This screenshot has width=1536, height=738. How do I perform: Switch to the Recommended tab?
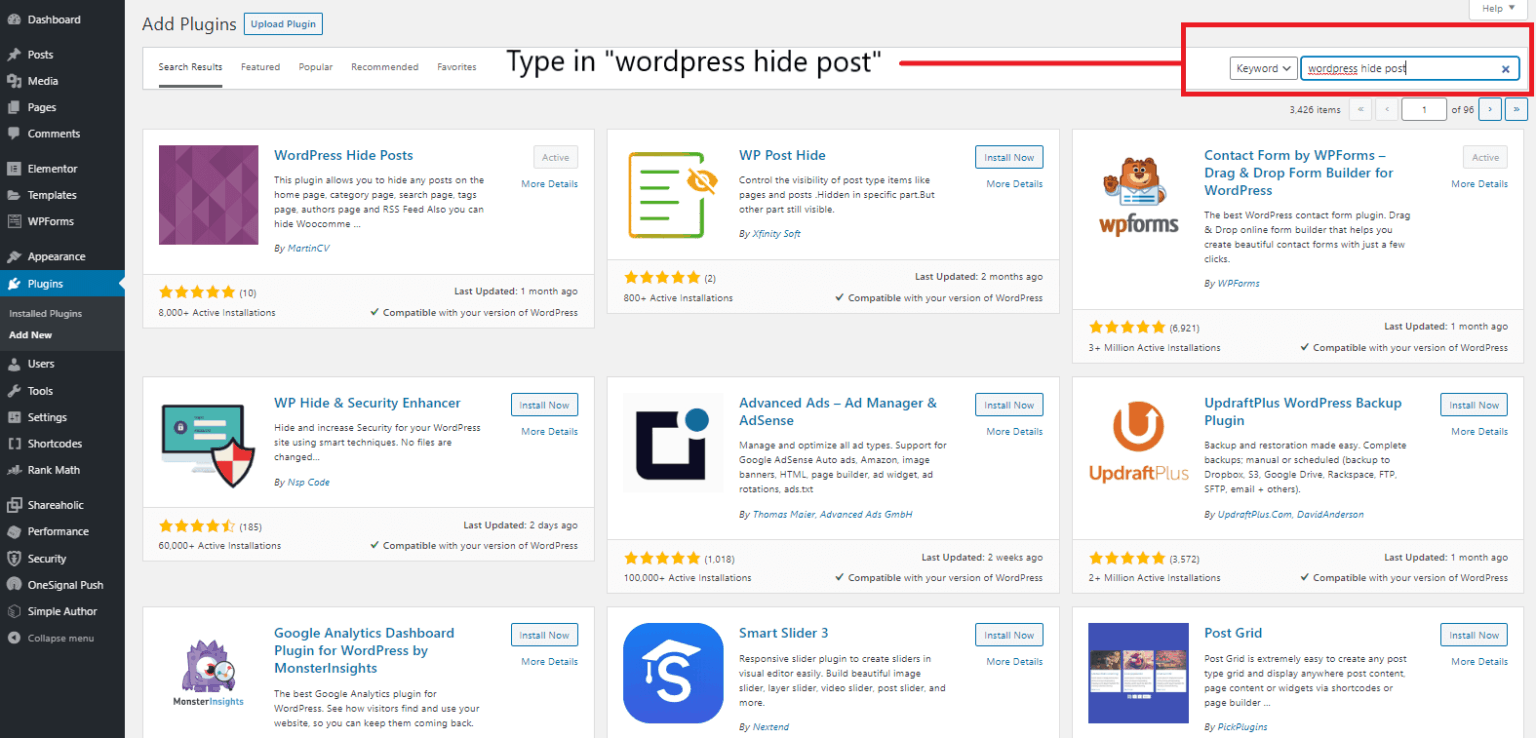(385, 67)
